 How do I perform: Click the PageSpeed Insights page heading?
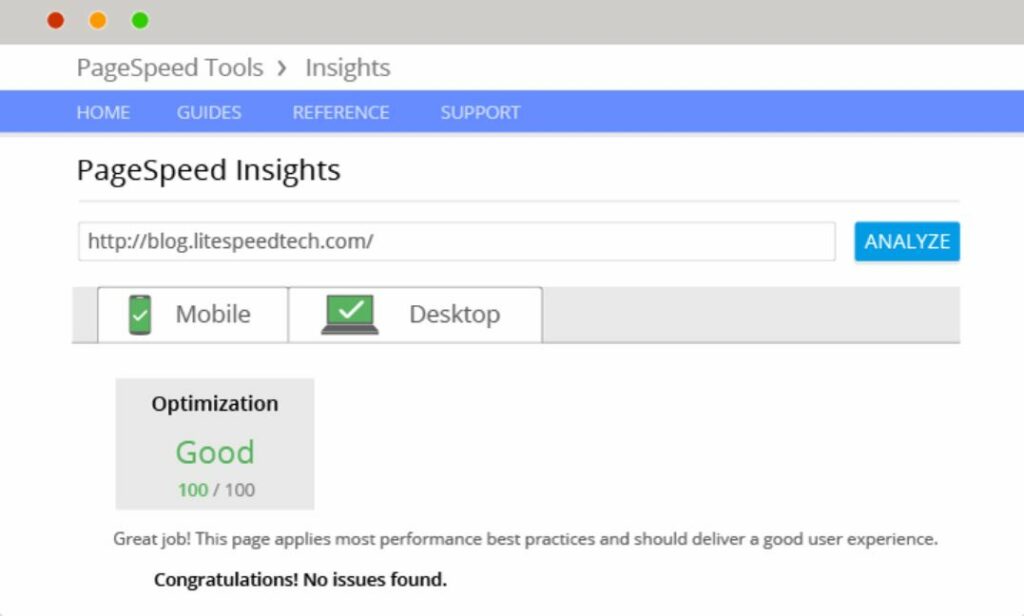coord(208,170)
